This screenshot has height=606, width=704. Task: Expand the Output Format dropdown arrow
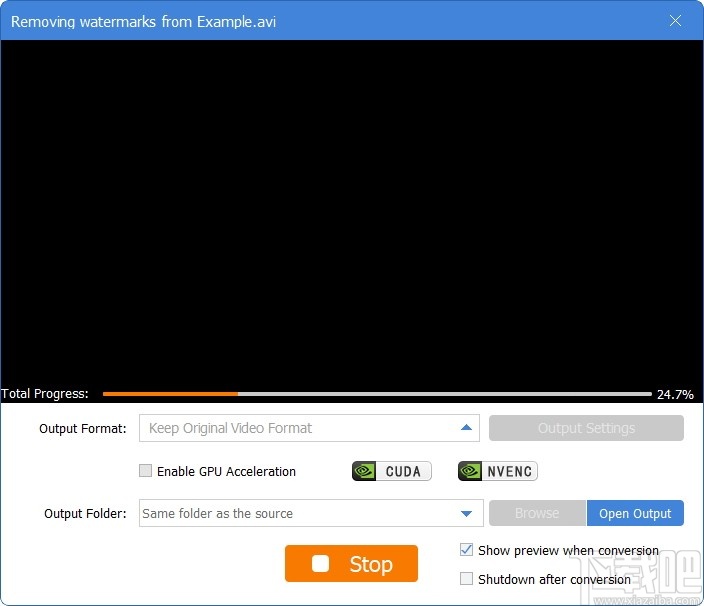[x=466, y=428]
